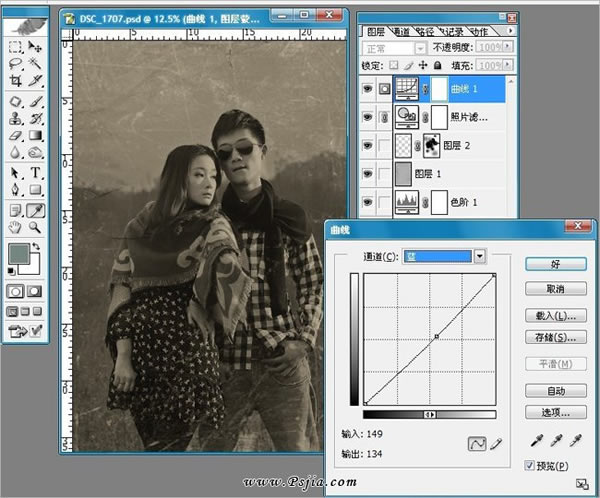Viewport: 600px width, 498px height.
Task: Hide the Layer 2 eye icon
Action: [x=367, y=145]
